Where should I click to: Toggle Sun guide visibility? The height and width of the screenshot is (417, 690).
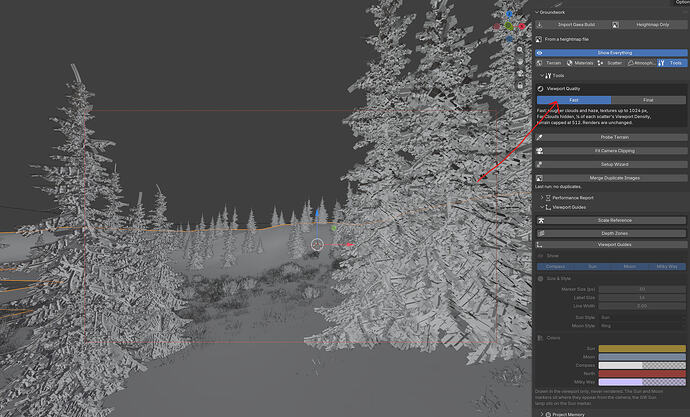(592, 267)
